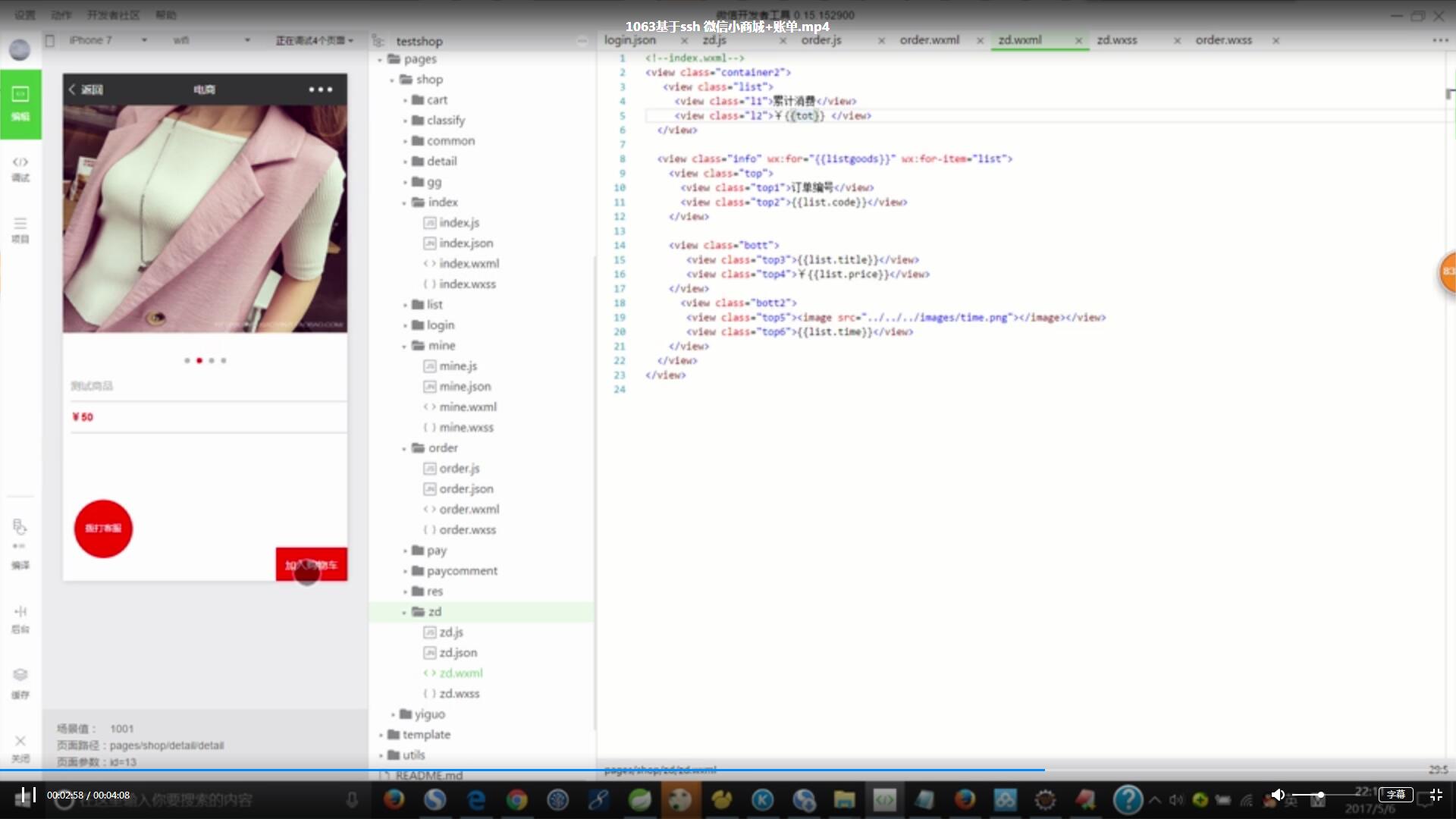The image size is (1456, 819).
Task: Exit fullscreen in the video player
Action: (1436, 795)
